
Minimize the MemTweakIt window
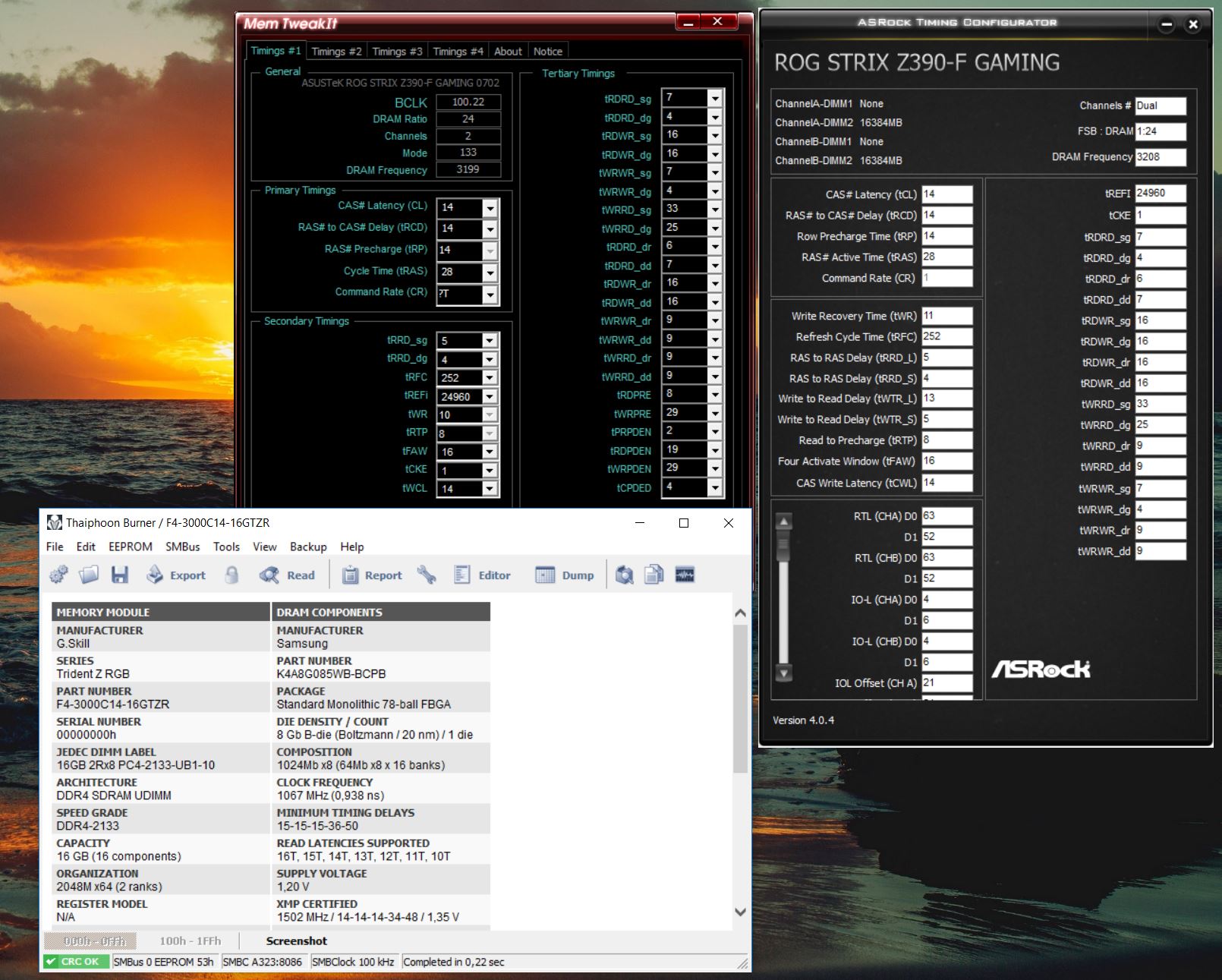tap(688, 22)
